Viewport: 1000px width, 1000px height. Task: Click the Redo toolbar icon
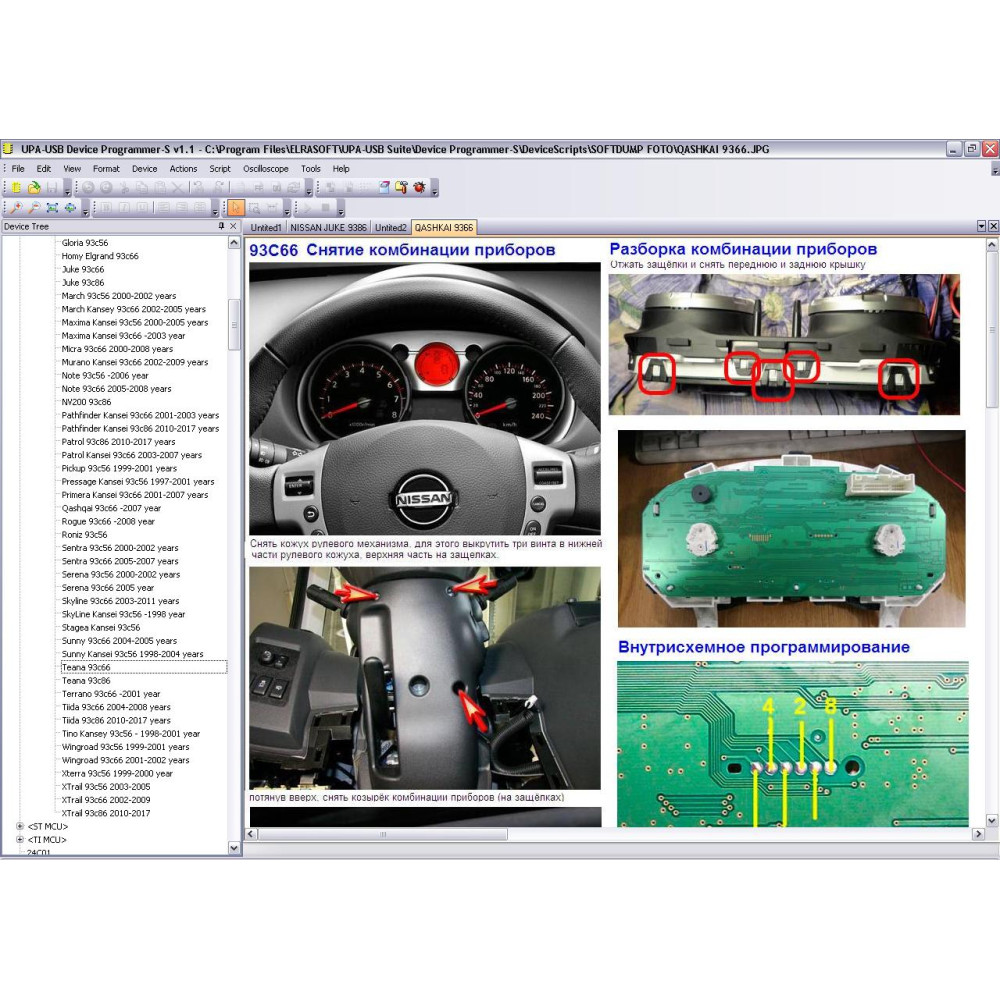coord(106,188)
